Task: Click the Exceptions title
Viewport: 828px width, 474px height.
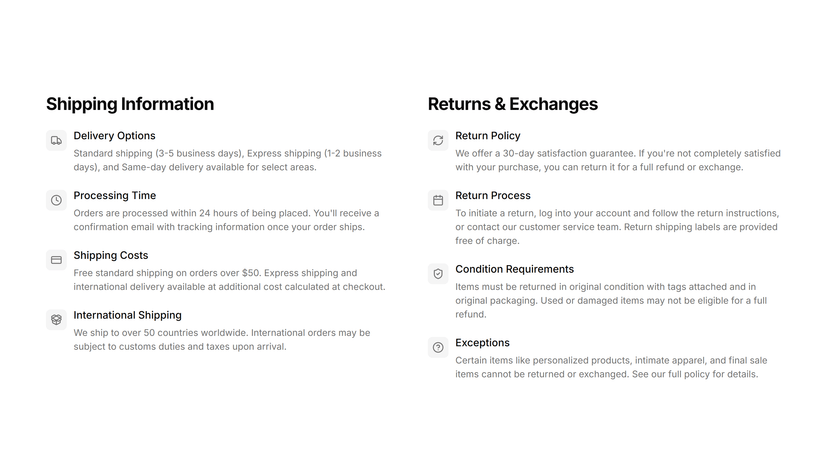Action: click(x=483, y=343)
